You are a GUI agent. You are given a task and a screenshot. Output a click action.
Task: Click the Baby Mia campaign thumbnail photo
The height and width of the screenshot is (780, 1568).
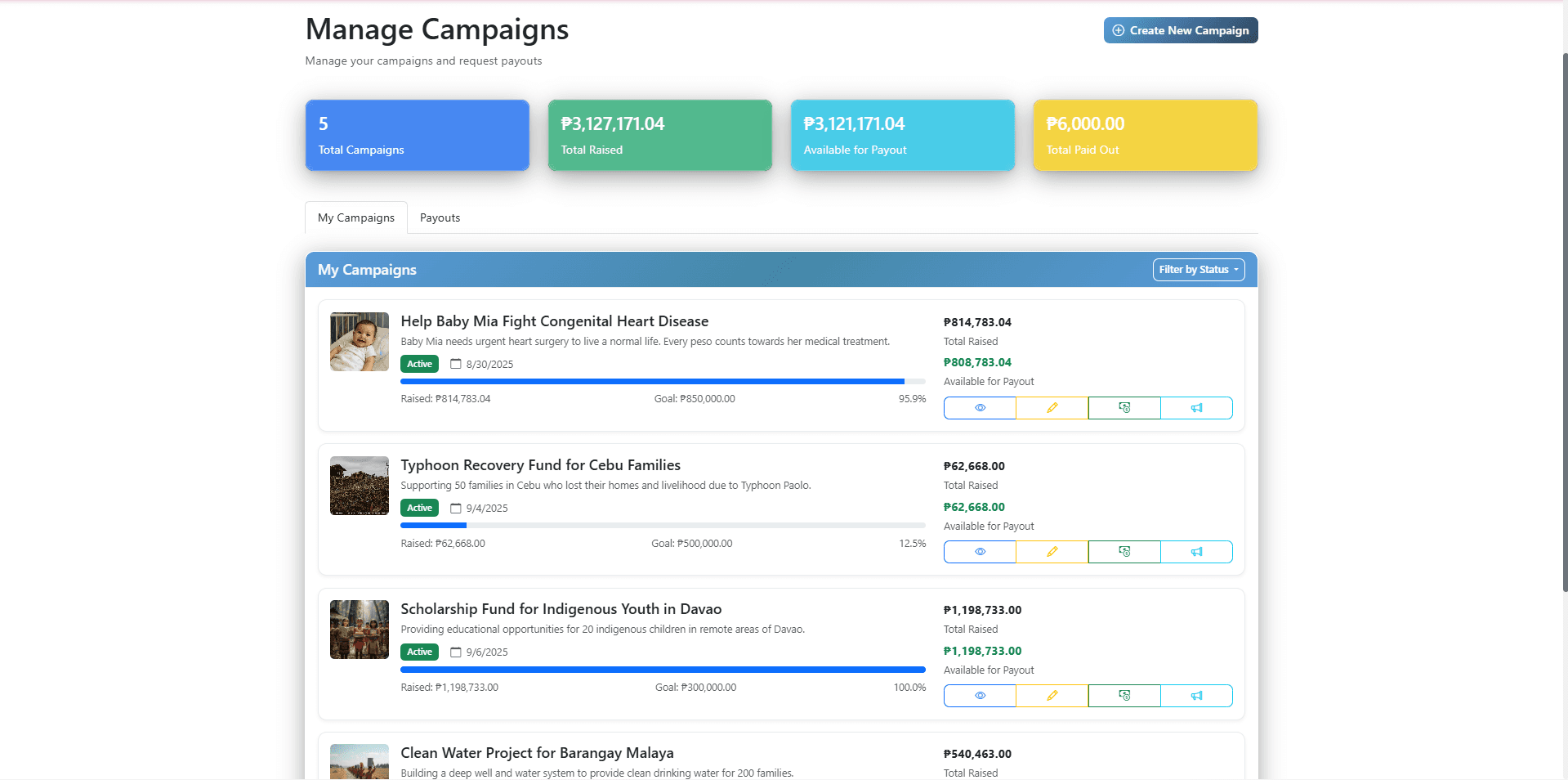[x=360, y=342]
